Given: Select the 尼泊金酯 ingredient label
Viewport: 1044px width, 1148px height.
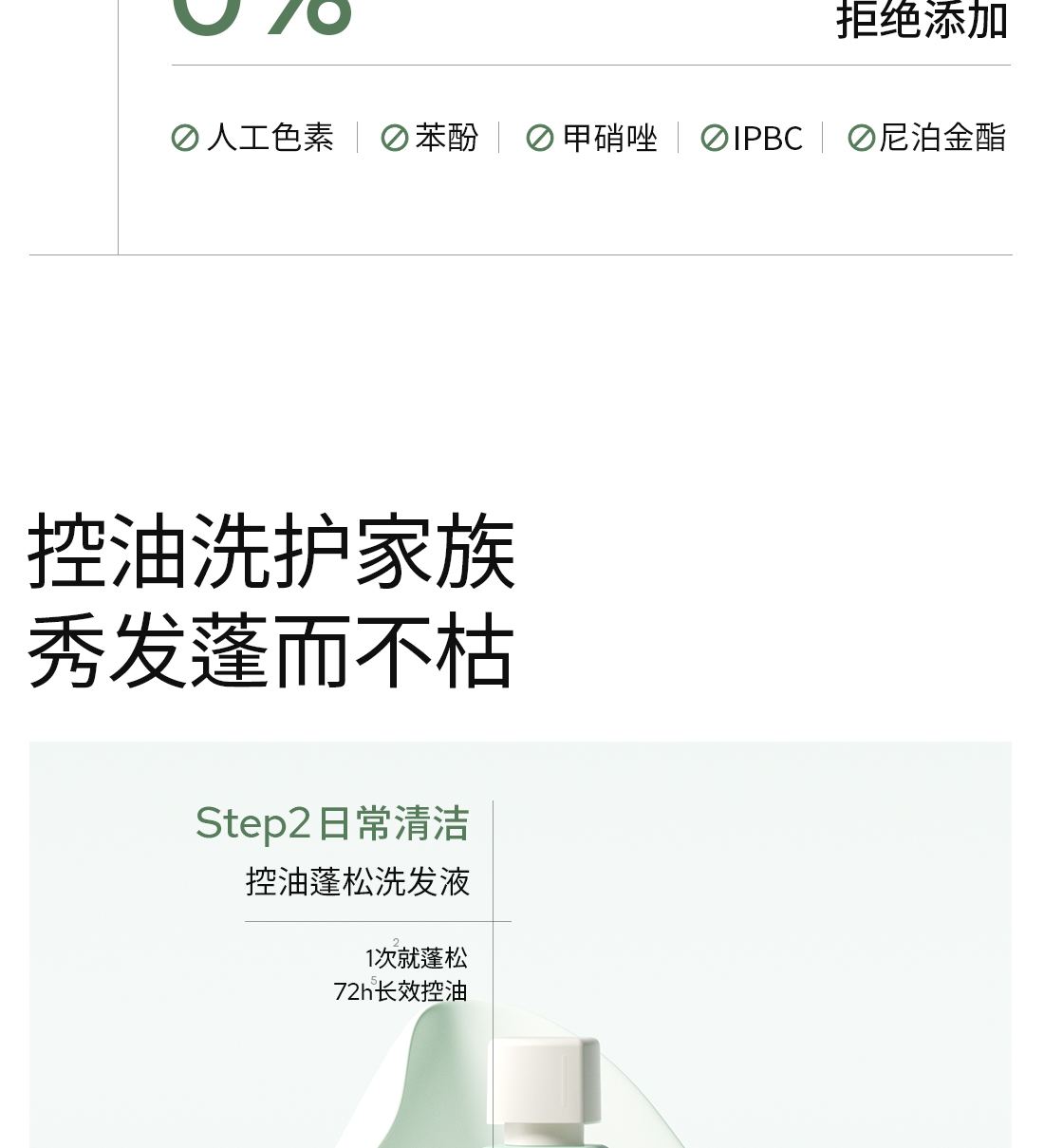Looking at the screenshot, I should pyautogui.click(x=942, y=138).
